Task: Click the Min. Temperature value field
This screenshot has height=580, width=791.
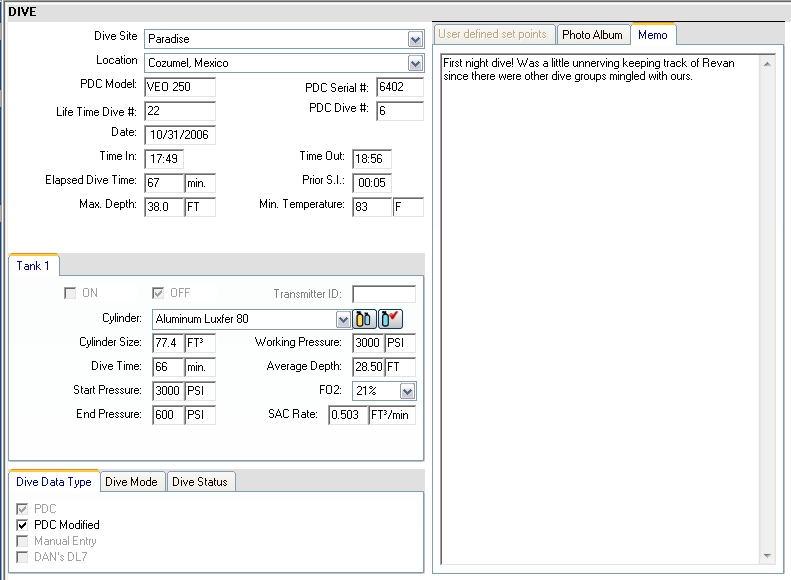Action: tap(372, 207)
